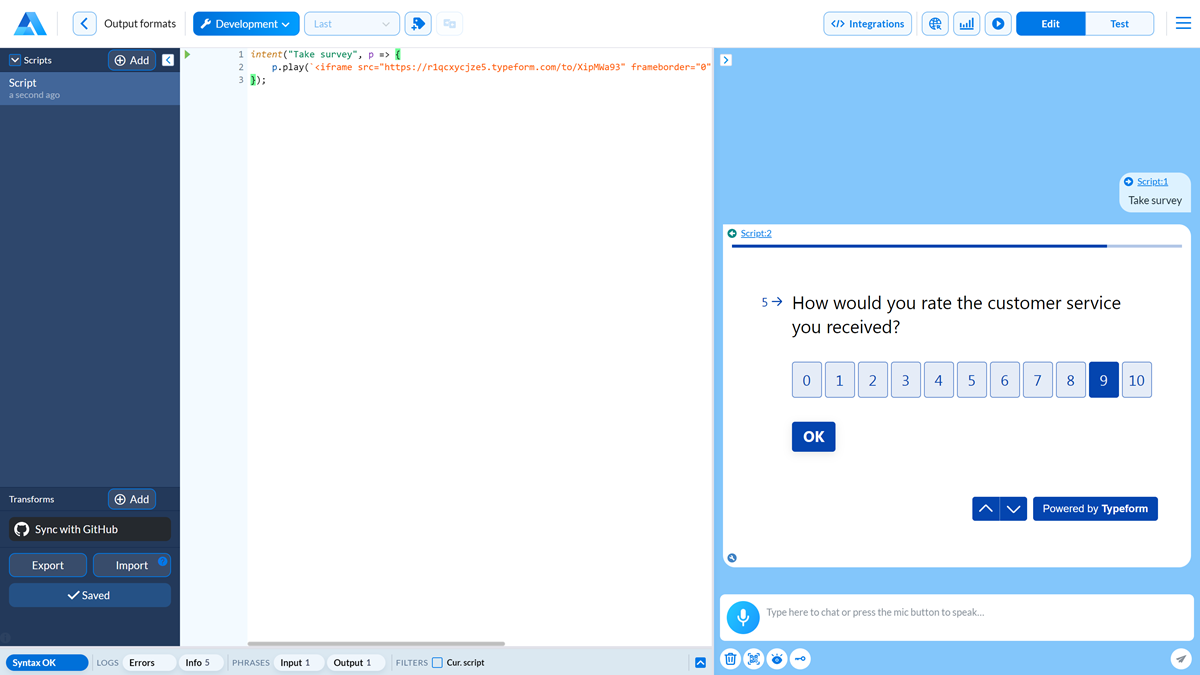Open the Development environment dropdown

click(246, 24)
